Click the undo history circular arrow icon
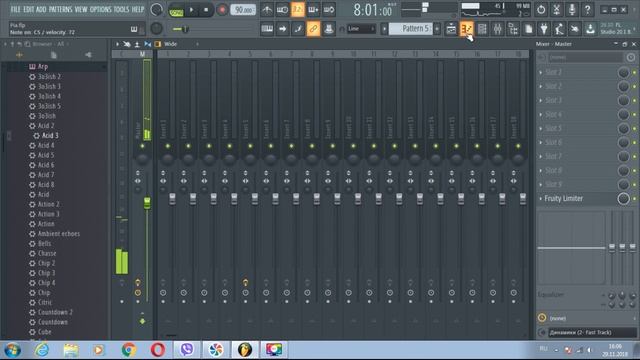Viewport: 640px width, 360px height. [541, 10]
